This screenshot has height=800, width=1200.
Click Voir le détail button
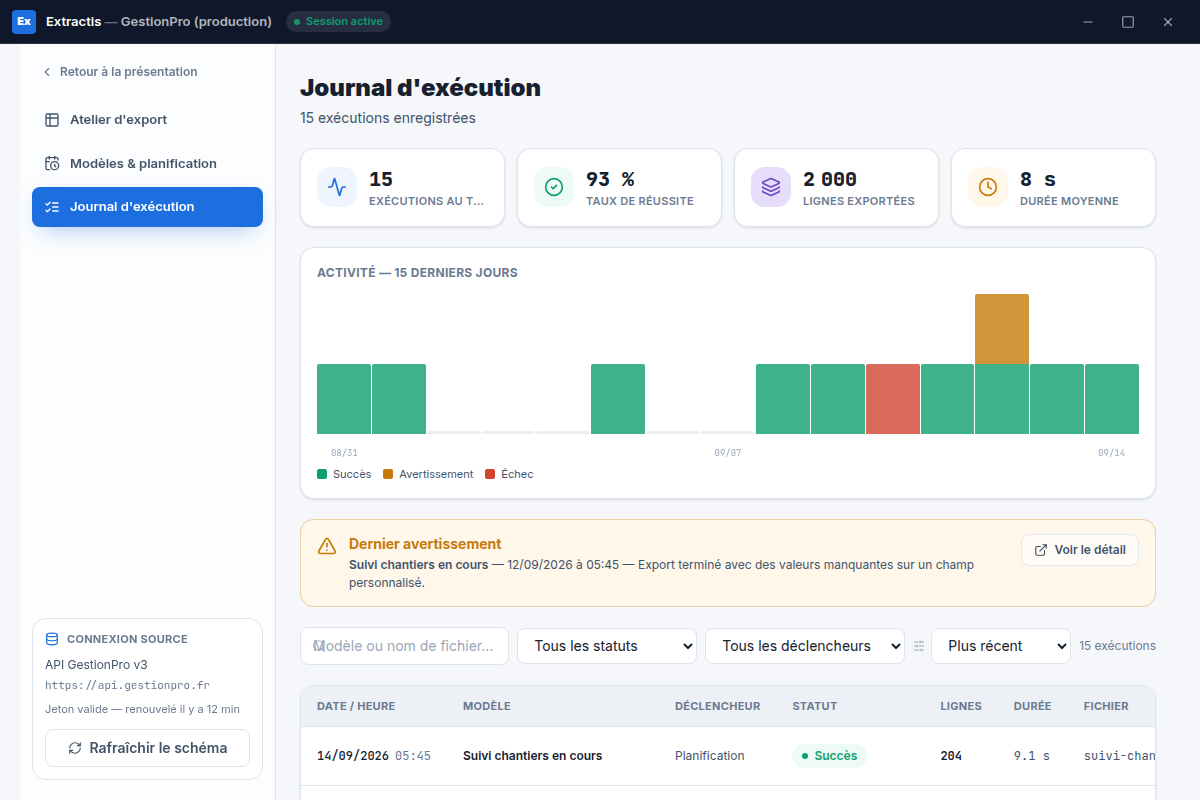(1080, 550)
